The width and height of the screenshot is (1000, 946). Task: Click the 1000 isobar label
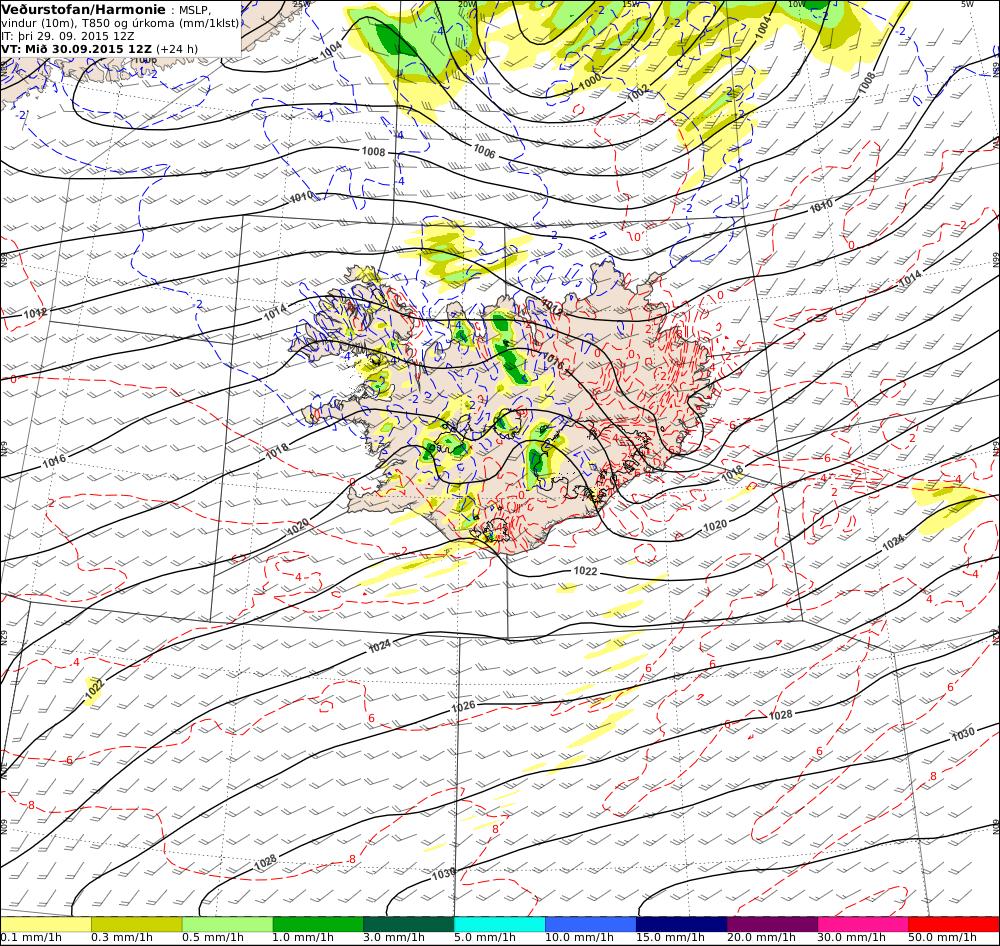pyautogui.click(x=590, y=80)
